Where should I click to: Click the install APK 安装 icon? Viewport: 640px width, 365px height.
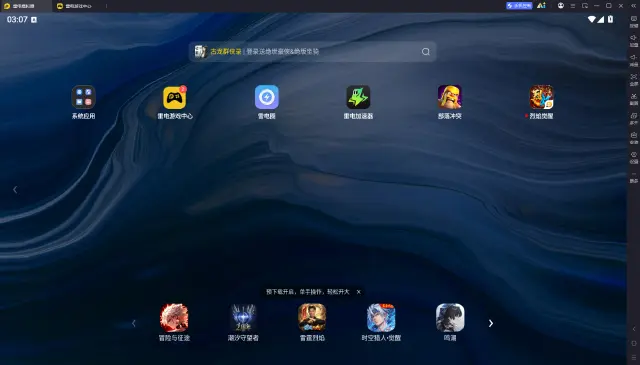(x=633, y=138)
